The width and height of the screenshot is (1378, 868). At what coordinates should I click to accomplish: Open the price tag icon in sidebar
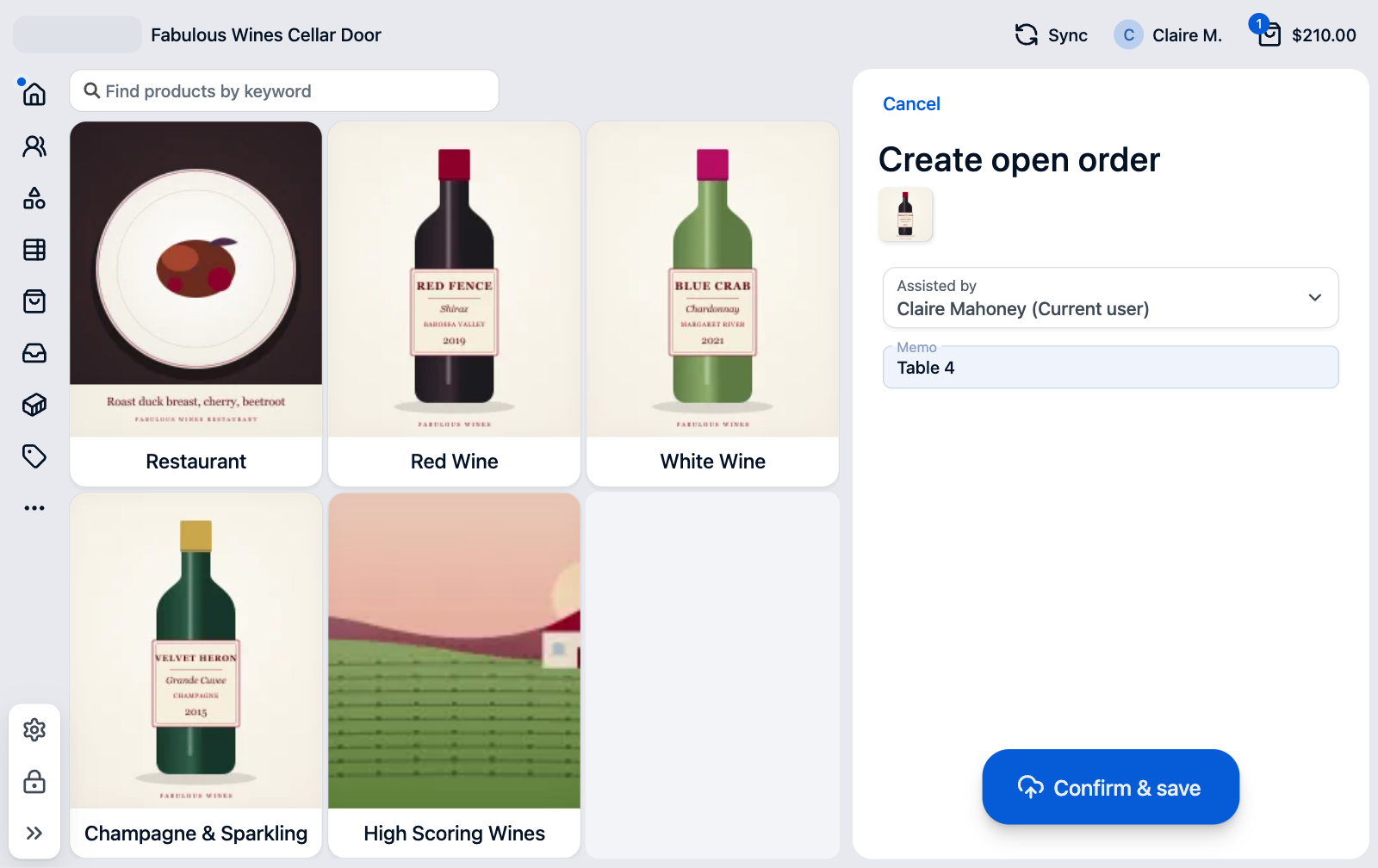34,456
